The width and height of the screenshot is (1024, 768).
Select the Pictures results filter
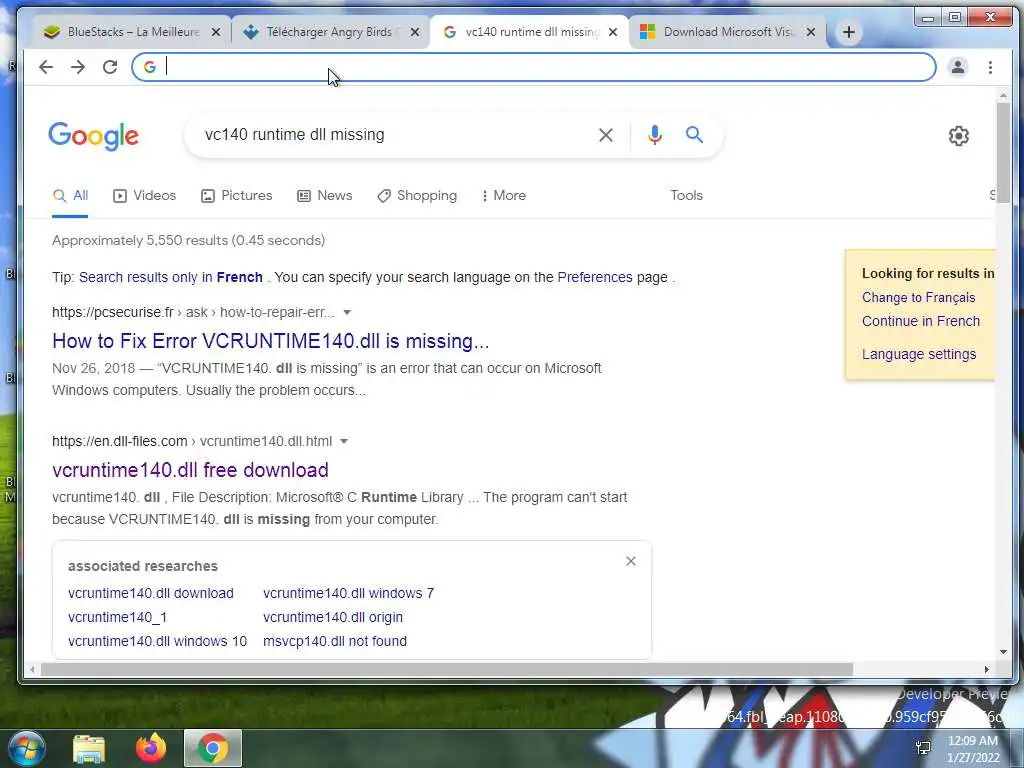[x=236, y=195]
